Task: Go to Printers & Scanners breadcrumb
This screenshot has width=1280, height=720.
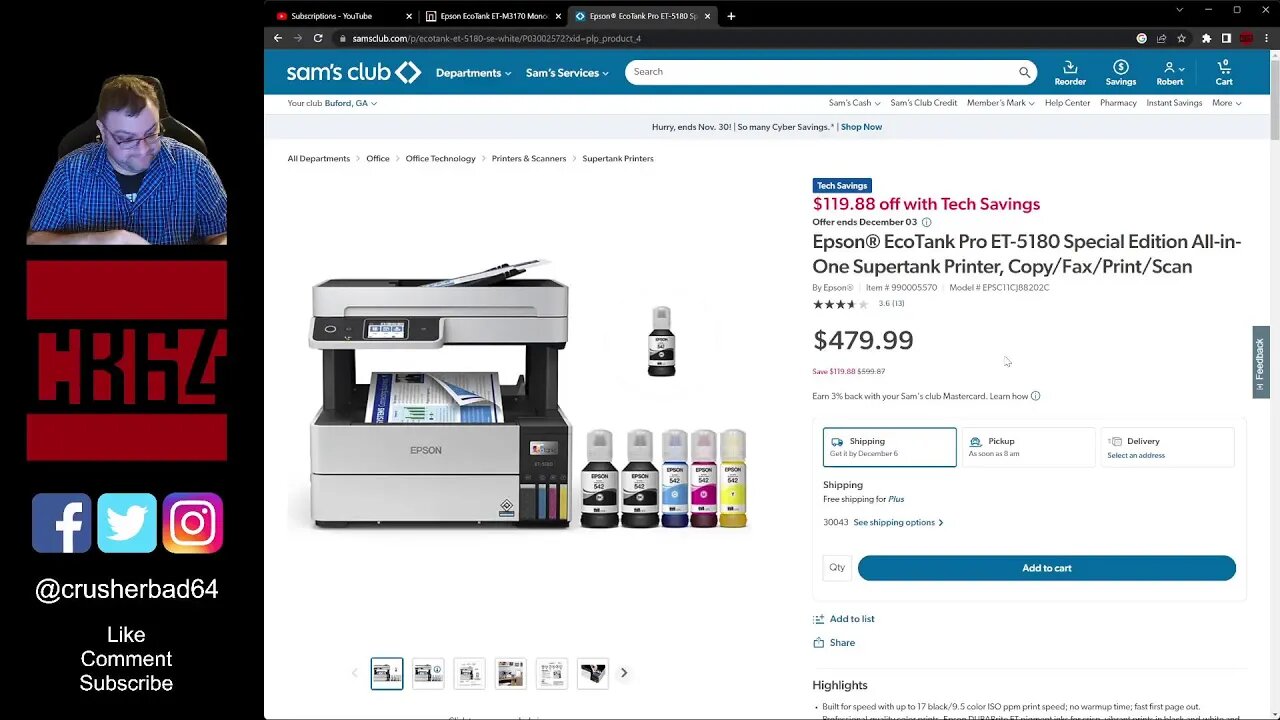Action: 528,158
